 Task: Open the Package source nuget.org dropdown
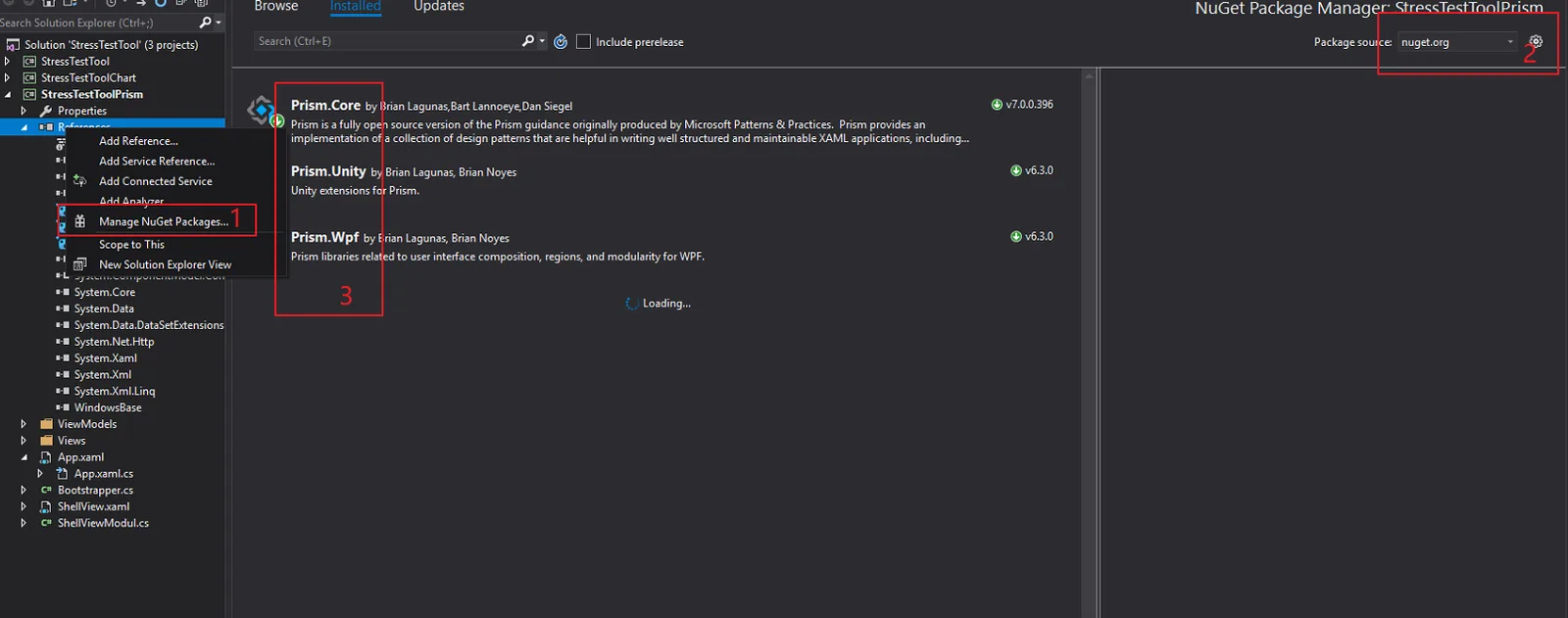point(1457,42)
